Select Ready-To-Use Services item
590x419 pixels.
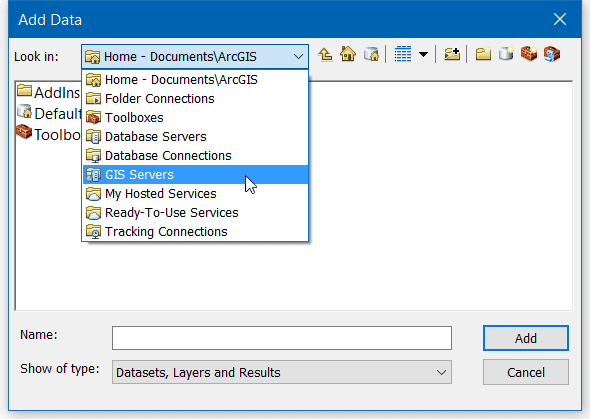[195, 213]
